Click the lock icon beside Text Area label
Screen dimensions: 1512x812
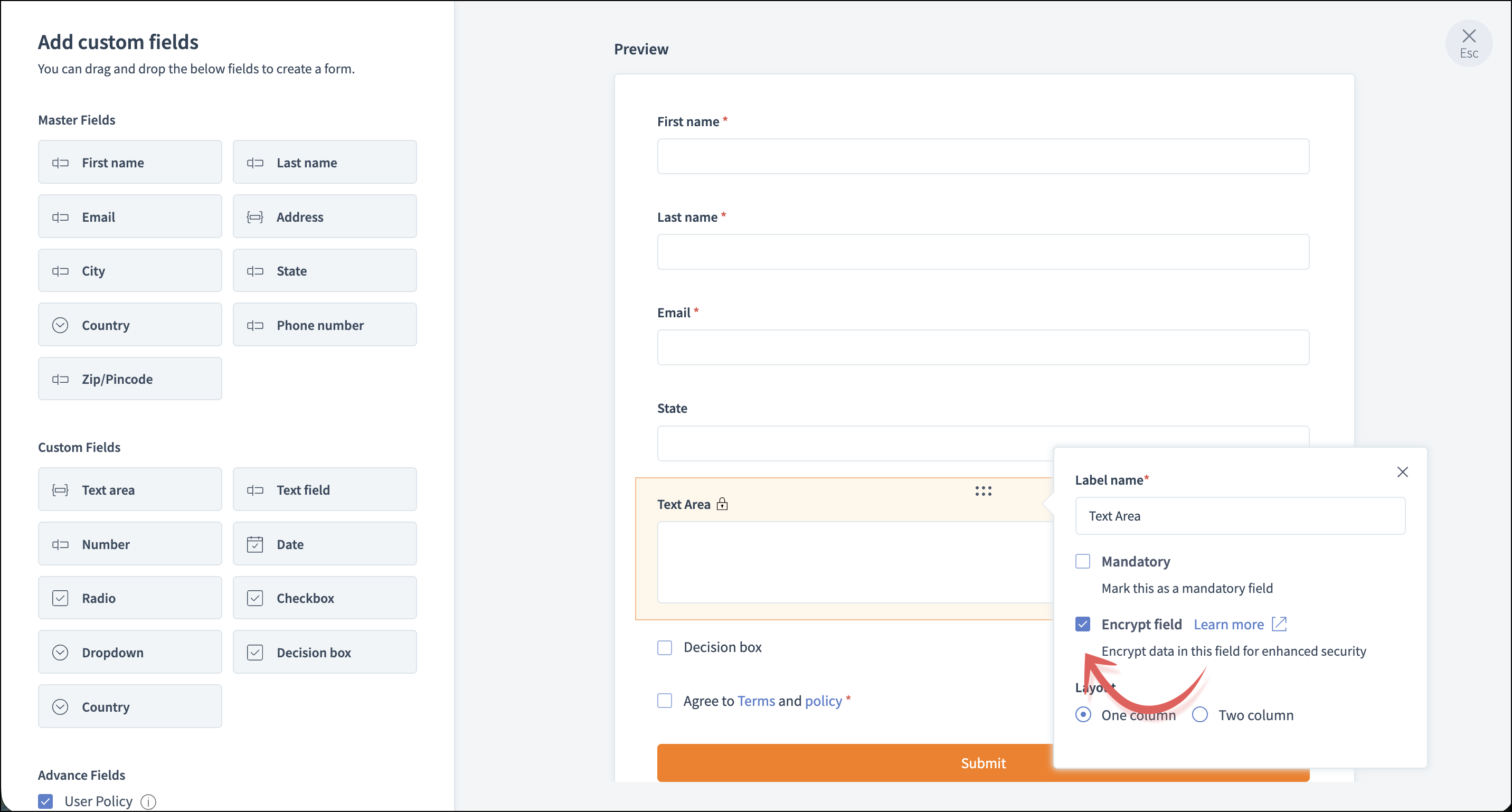(722, 504)
